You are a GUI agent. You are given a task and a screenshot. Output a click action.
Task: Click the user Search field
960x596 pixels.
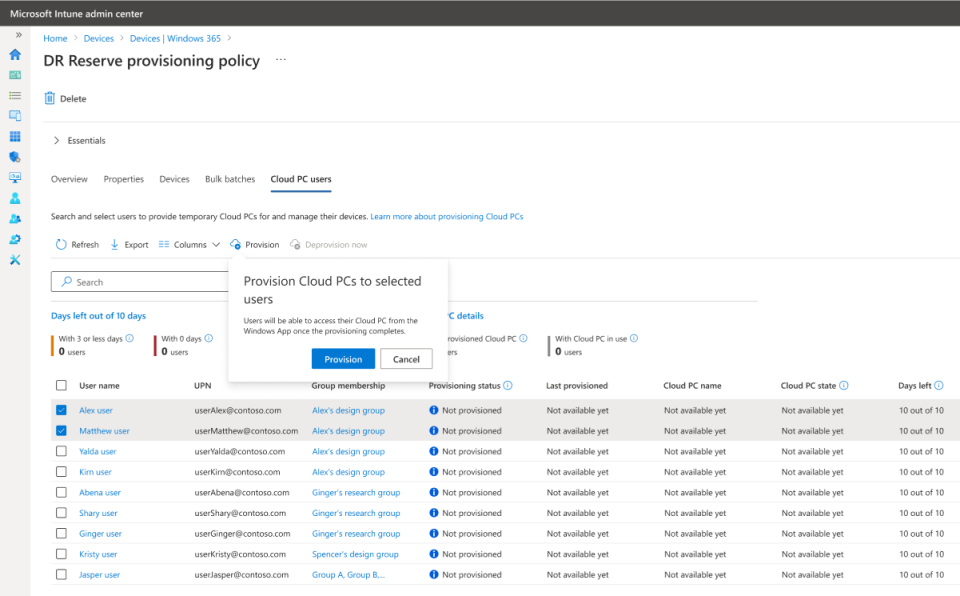[x=140, y=282]
